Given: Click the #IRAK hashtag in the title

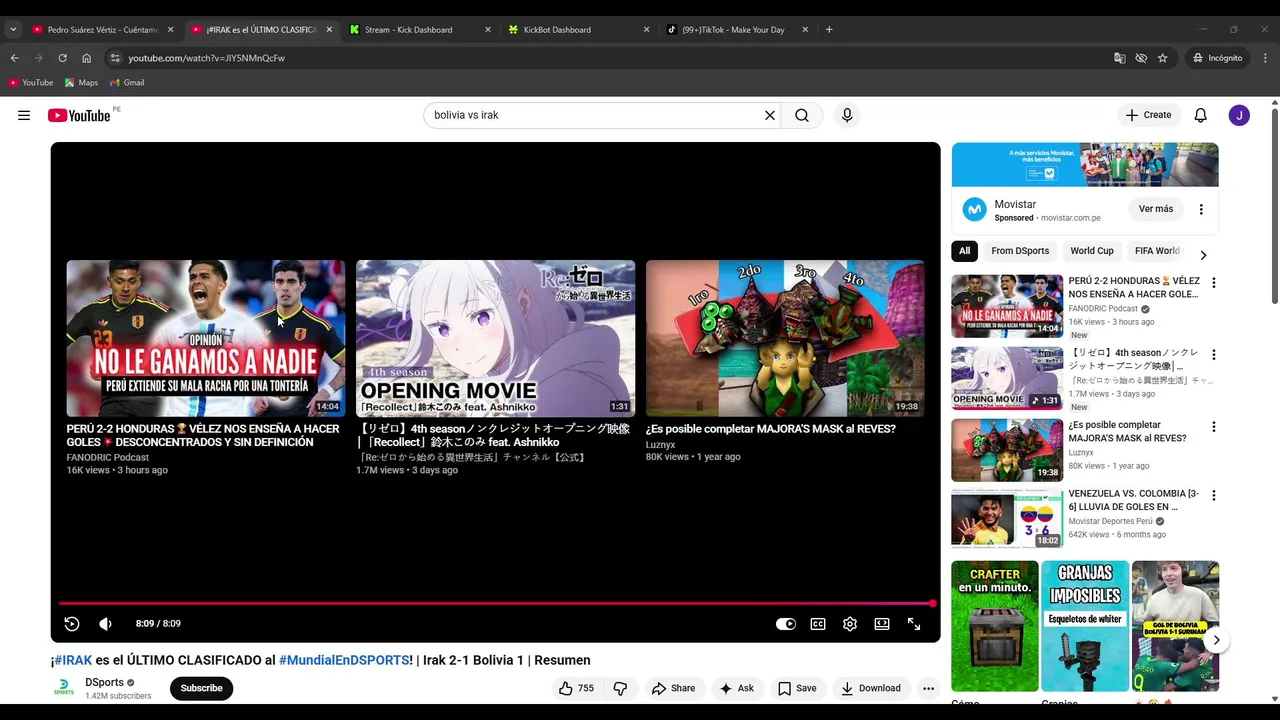Looking at the screenshot, I should point(73,660).
